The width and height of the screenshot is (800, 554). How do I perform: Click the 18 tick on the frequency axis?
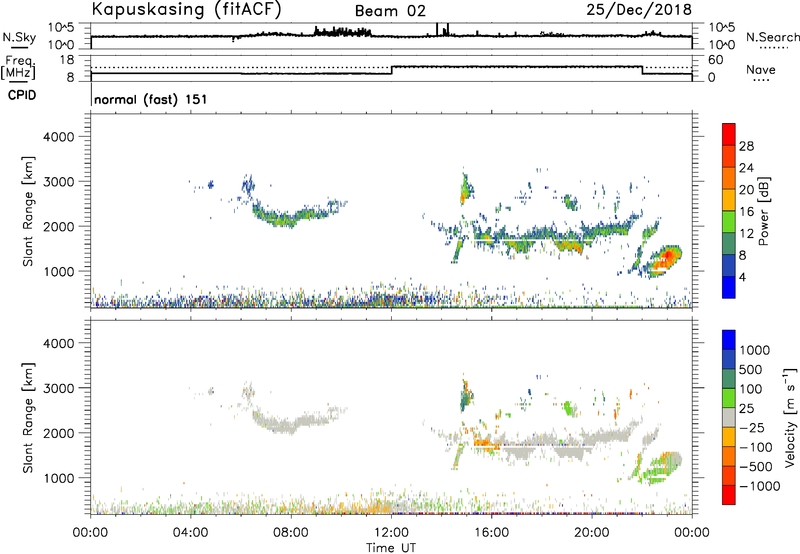coord(67,60)
